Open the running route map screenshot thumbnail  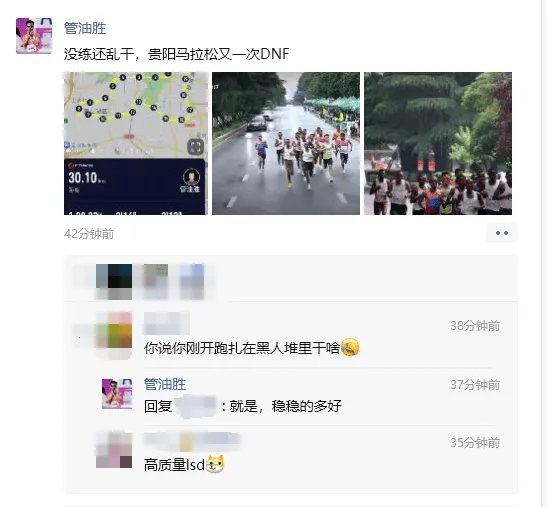pyautogui.click(x=136, y=143)
